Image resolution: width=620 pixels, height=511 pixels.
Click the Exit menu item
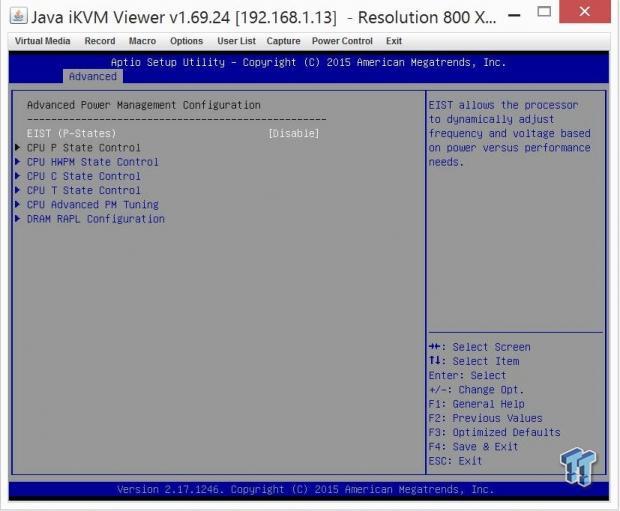[x=394, y=41]
